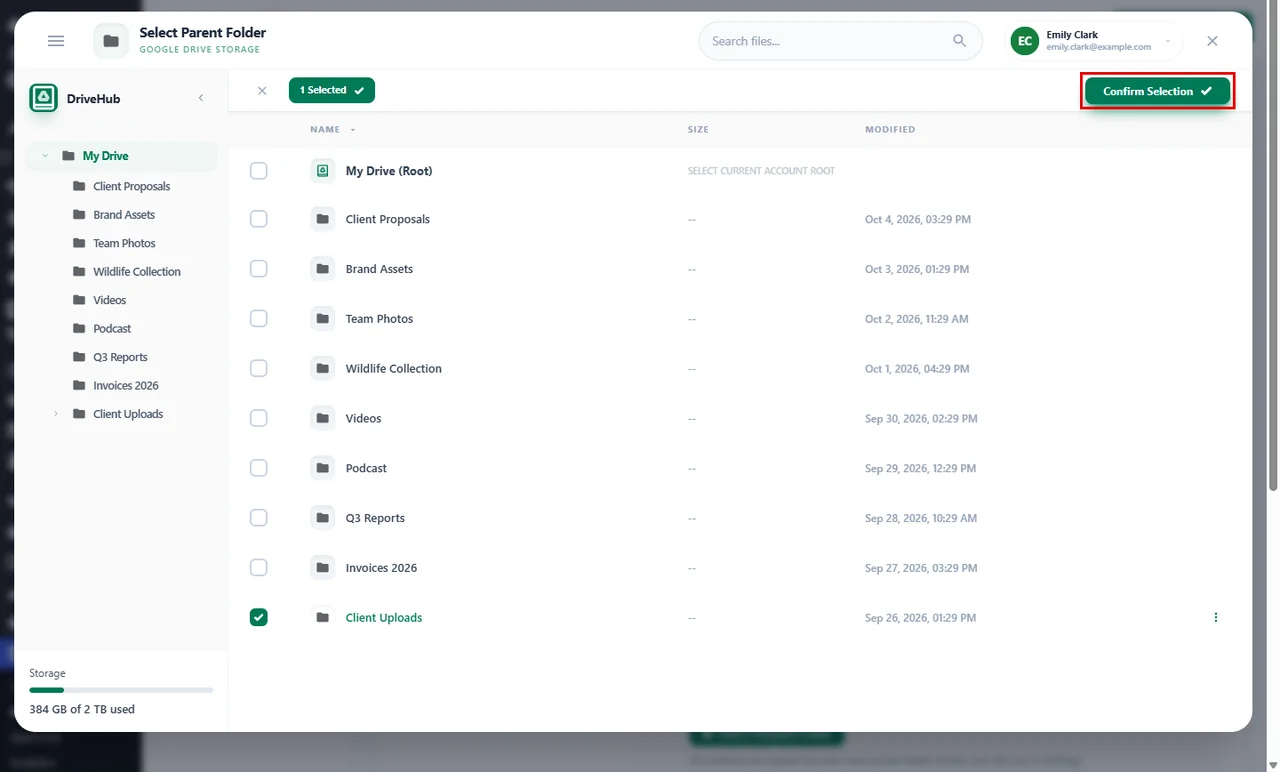Click the Client Proposals folder icon in list
Viewport: 1280px width, 772px height.
(x=322, y=220)
